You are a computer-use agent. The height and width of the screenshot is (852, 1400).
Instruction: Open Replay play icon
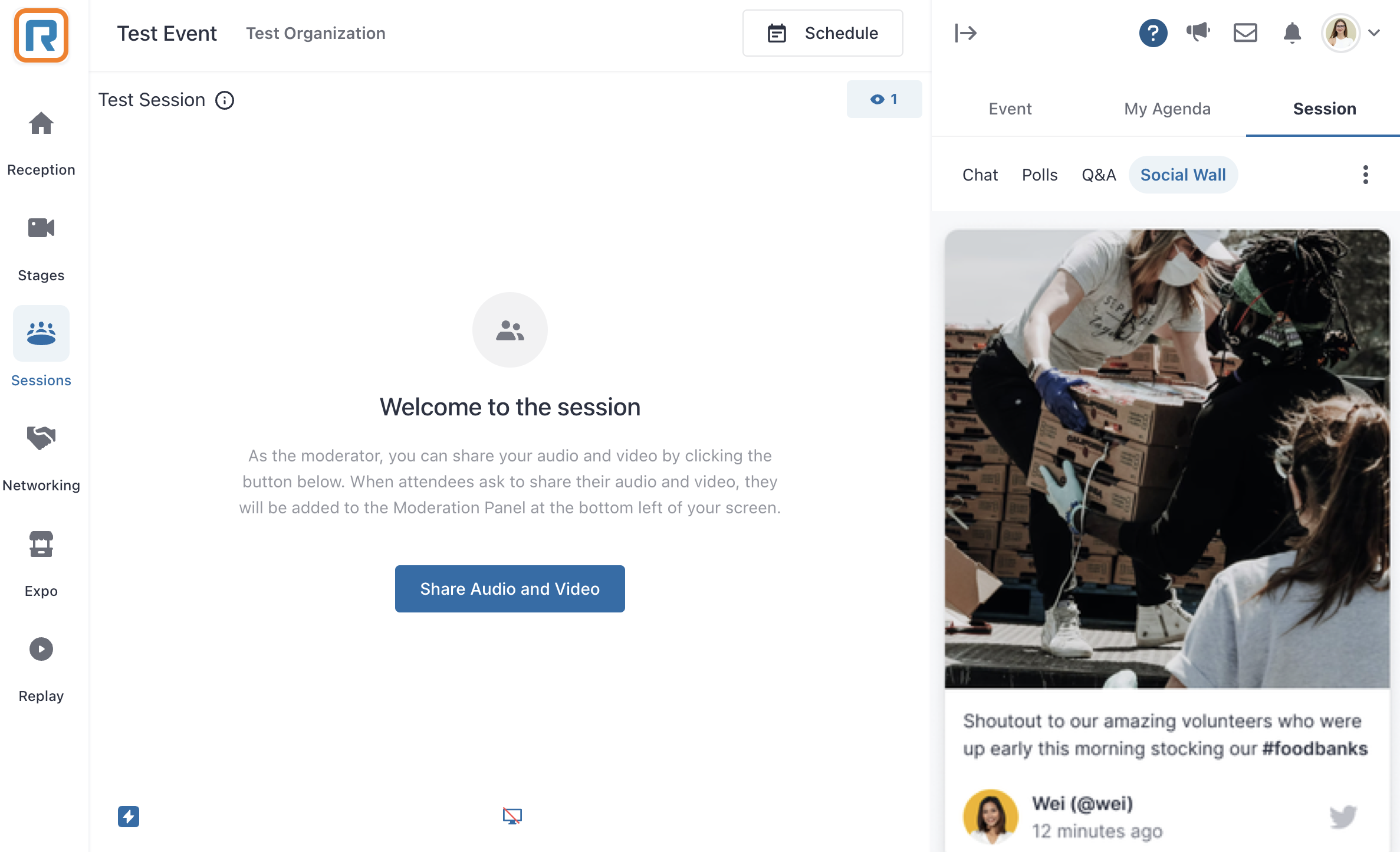pos(41,649)
